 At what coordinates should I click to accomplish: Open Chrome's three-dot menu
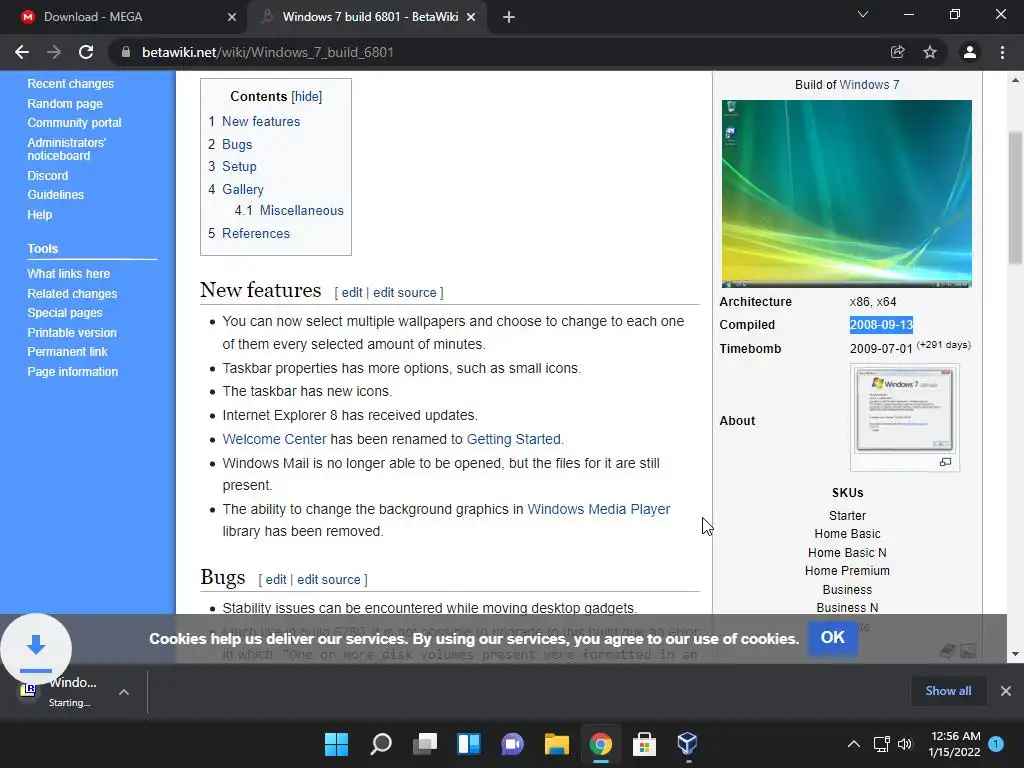pyautogui.click(x=1002, y=52)
